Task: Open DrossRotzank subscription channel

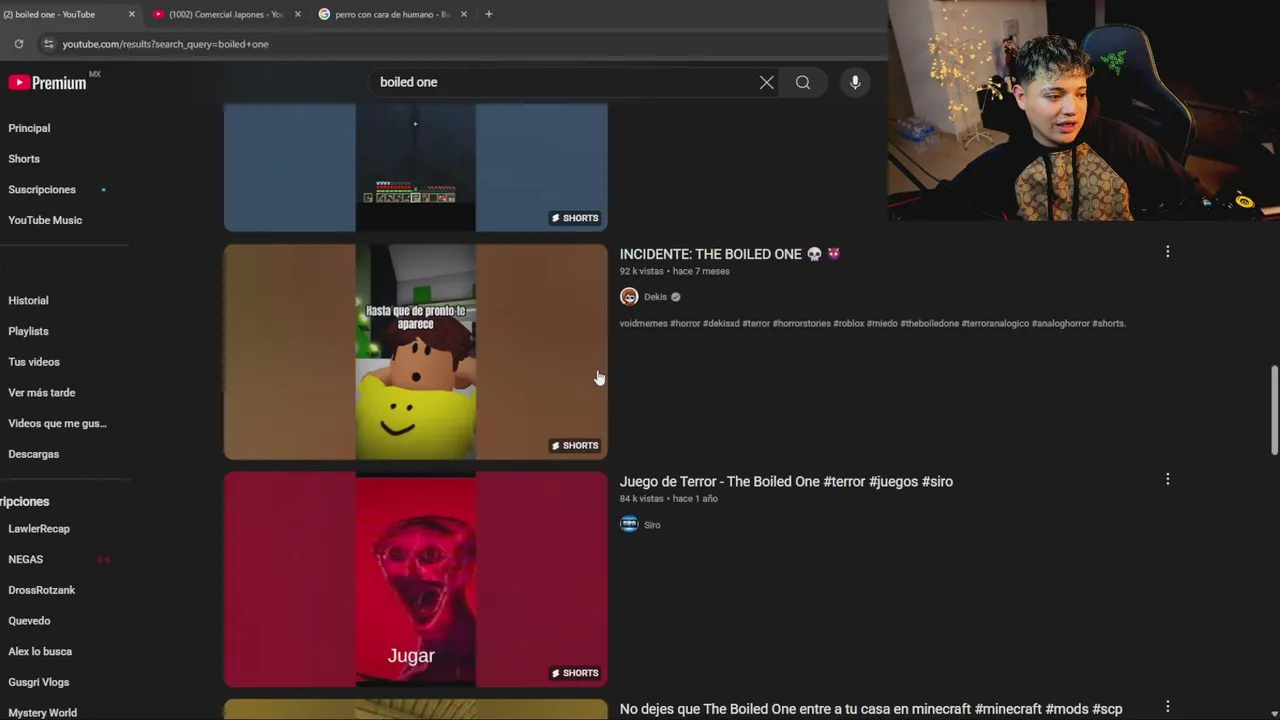Action: tap(42, 590)
